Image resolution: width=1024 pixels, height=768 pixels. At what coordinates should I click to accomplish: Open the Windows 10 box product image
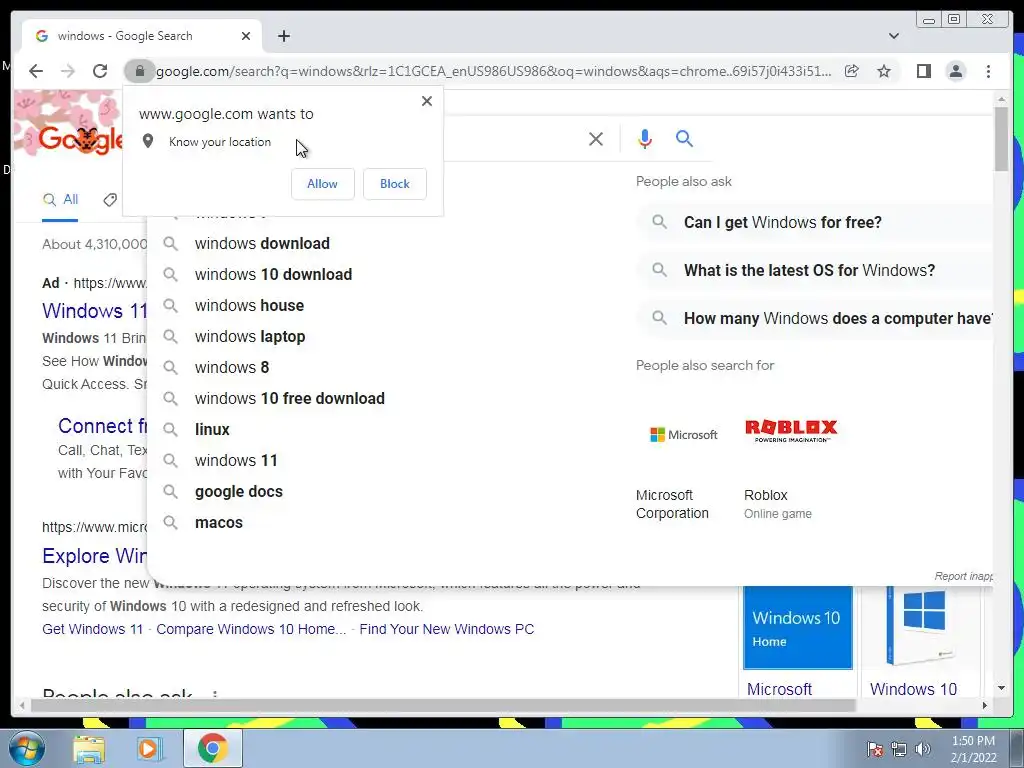921,627
